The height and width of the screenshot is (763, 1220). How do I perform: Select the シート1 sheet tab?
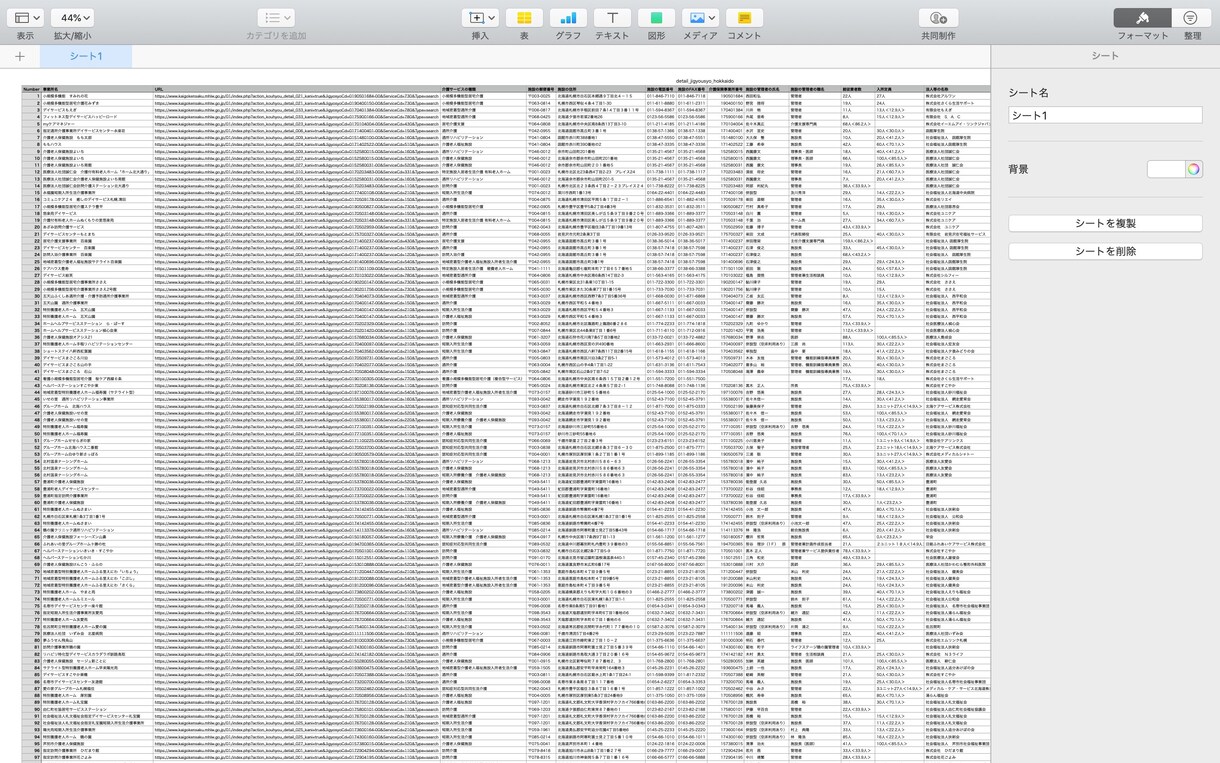[x=86, y=56]
